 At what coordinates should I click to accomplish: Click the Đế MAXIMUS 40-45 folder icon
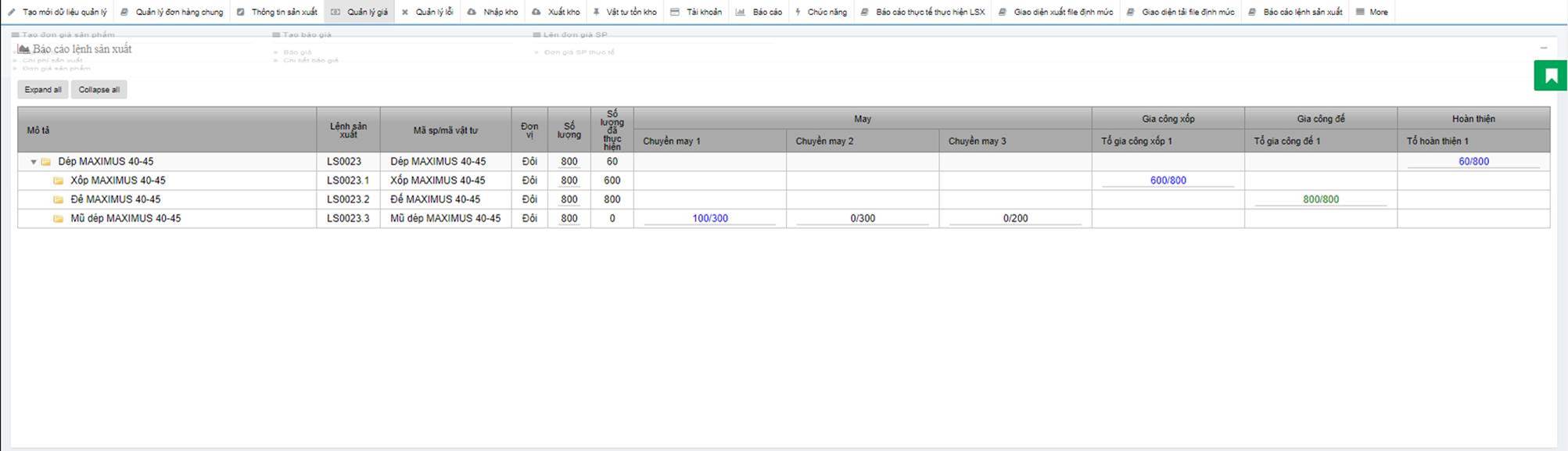point(59,199)
